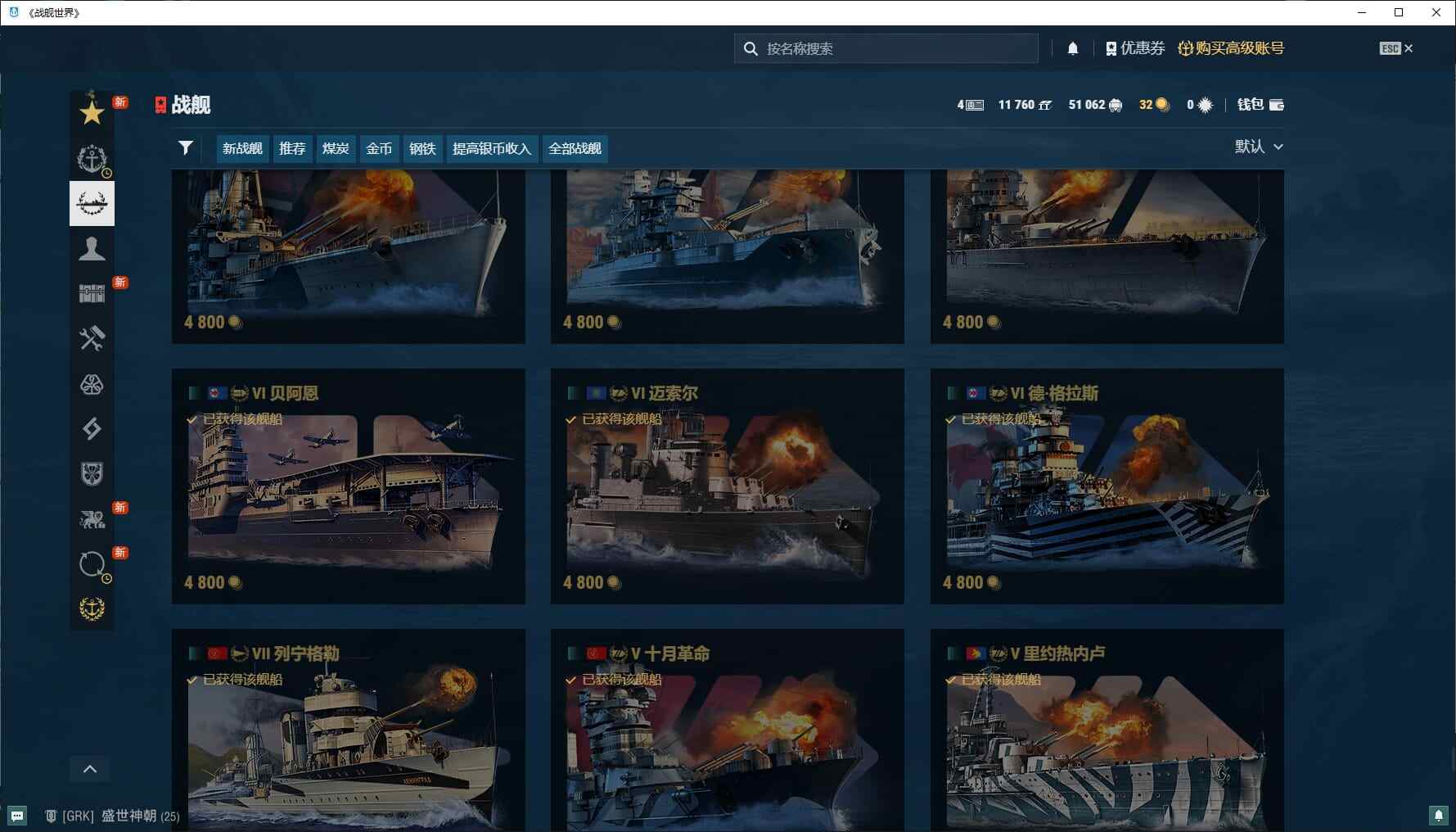Viewport: 1456px width, 832px height.
Task: Open the shield emblem sidebar icon
Action: [x=92, y=473]
